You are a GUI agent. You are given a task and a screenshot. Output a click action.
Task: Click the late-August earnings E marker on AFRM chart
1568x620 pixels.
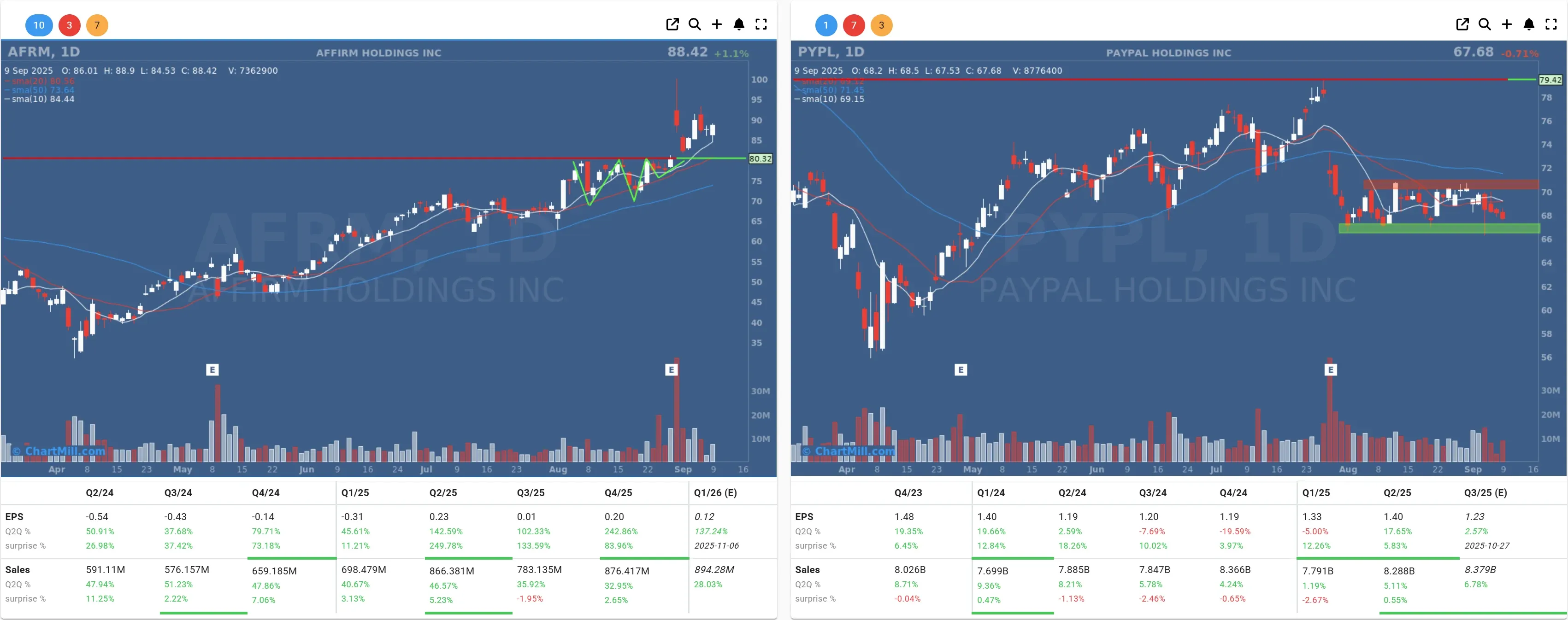[672, 369]
